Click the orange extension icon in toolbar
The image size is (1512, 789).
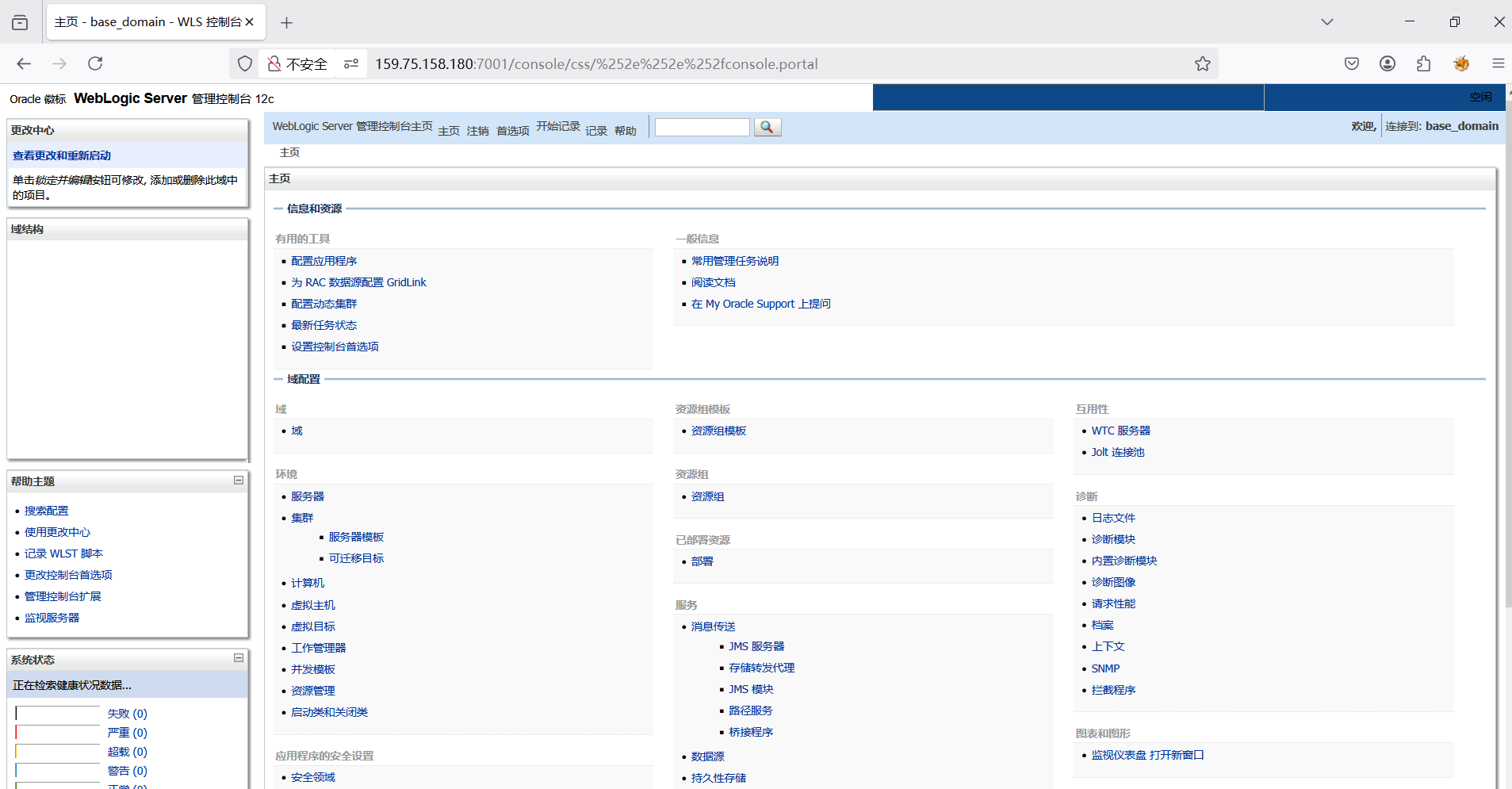pyautogui.click(x=1461, y=63)
